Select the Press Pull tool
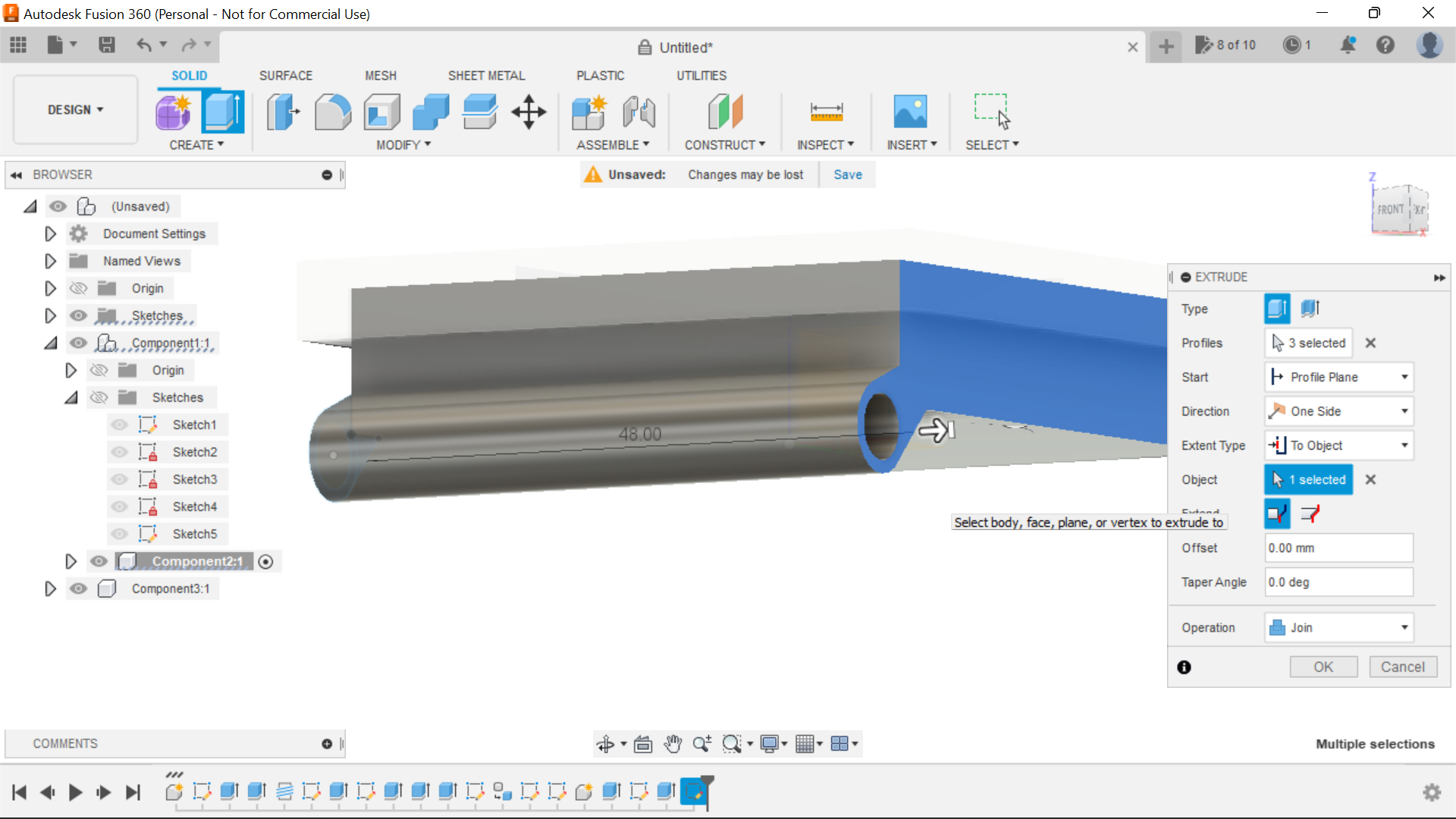The height and width of the screenshot is (819, 1456). (x=283, y=112)
